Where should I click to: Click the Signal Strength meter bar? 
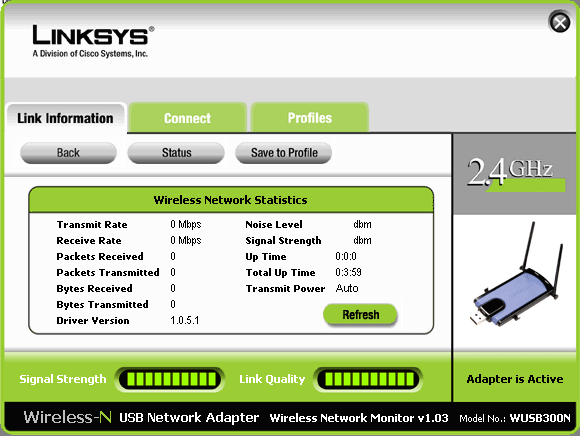(171, 379)
